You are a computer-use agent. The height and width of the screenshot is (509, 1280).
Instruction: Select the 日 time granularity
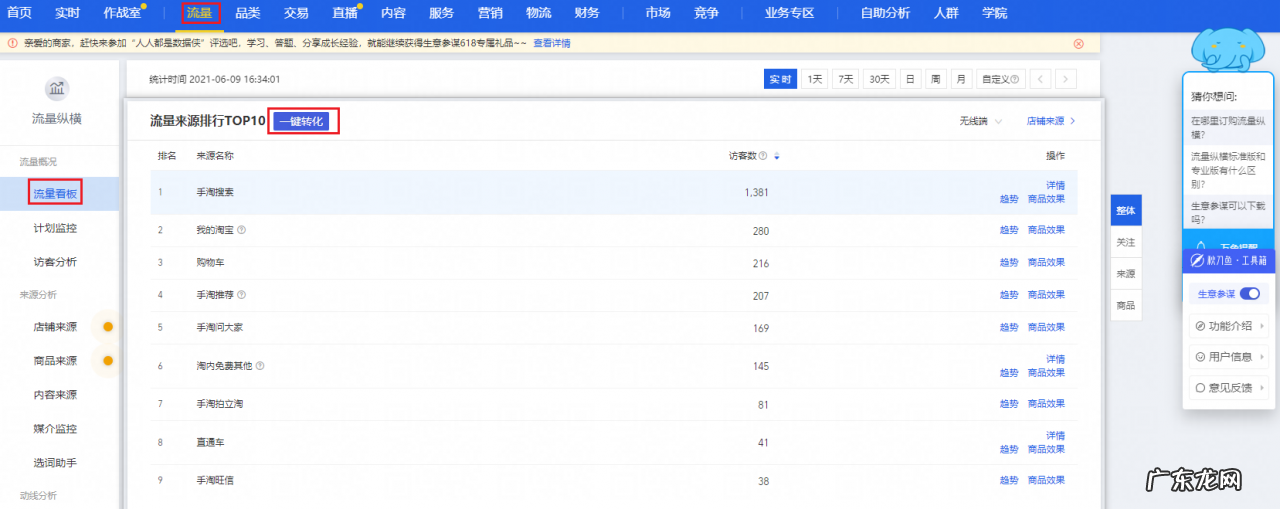tap(910, 79)
